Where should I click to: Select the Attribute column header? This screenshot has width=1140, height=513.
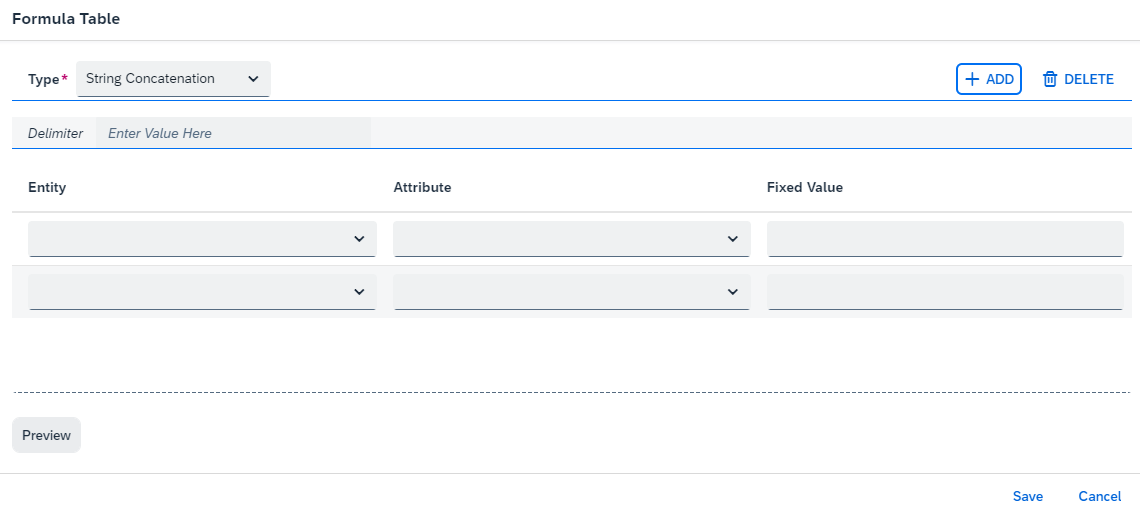tap(422, 187)
